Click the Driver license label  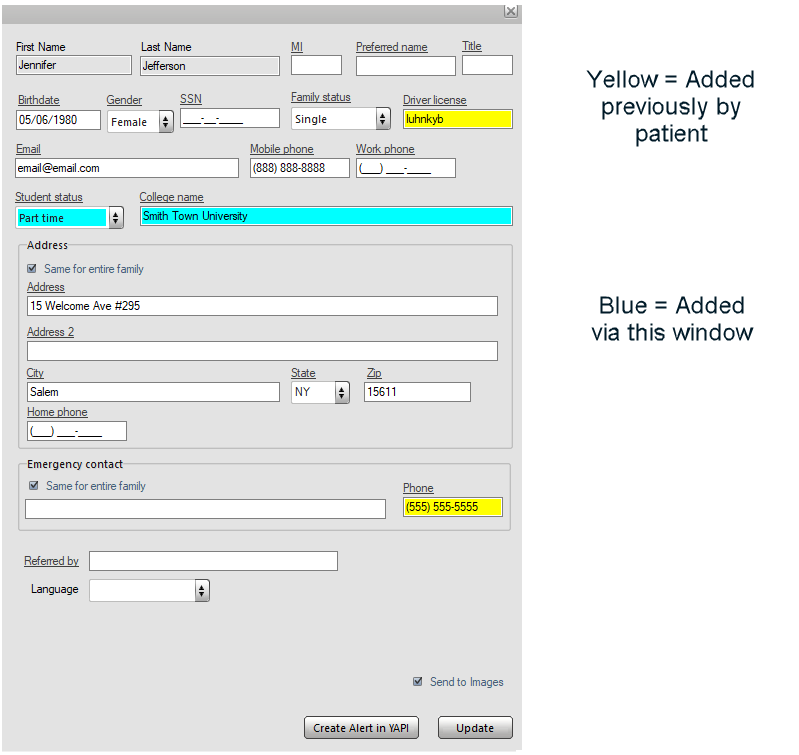pyautogui.click(x=435, y=100)
